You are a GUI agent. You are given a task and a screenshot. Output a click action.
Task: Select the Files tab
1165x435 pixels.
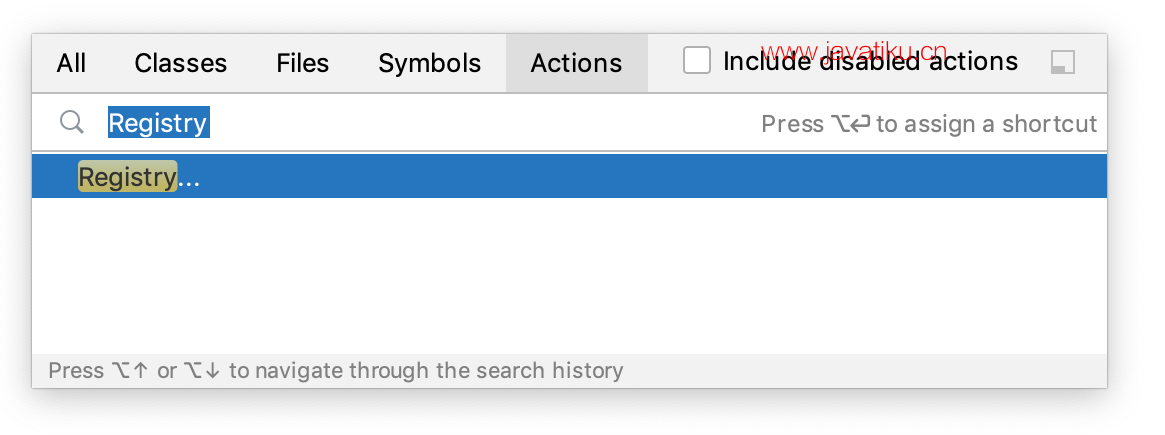302,63
